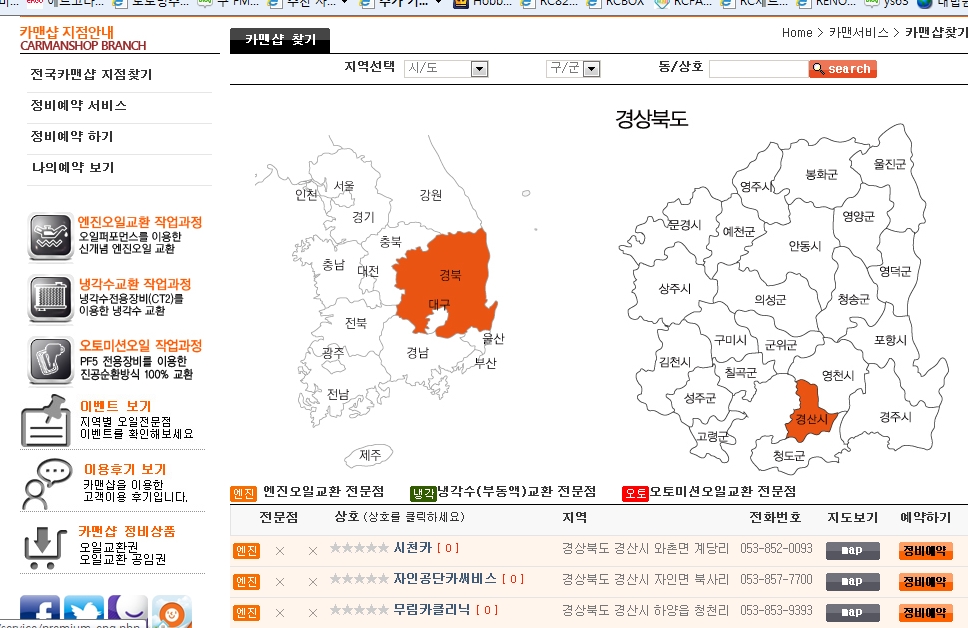Click the engine oil change process icon

pyautogui.click(x=50, y=237)
